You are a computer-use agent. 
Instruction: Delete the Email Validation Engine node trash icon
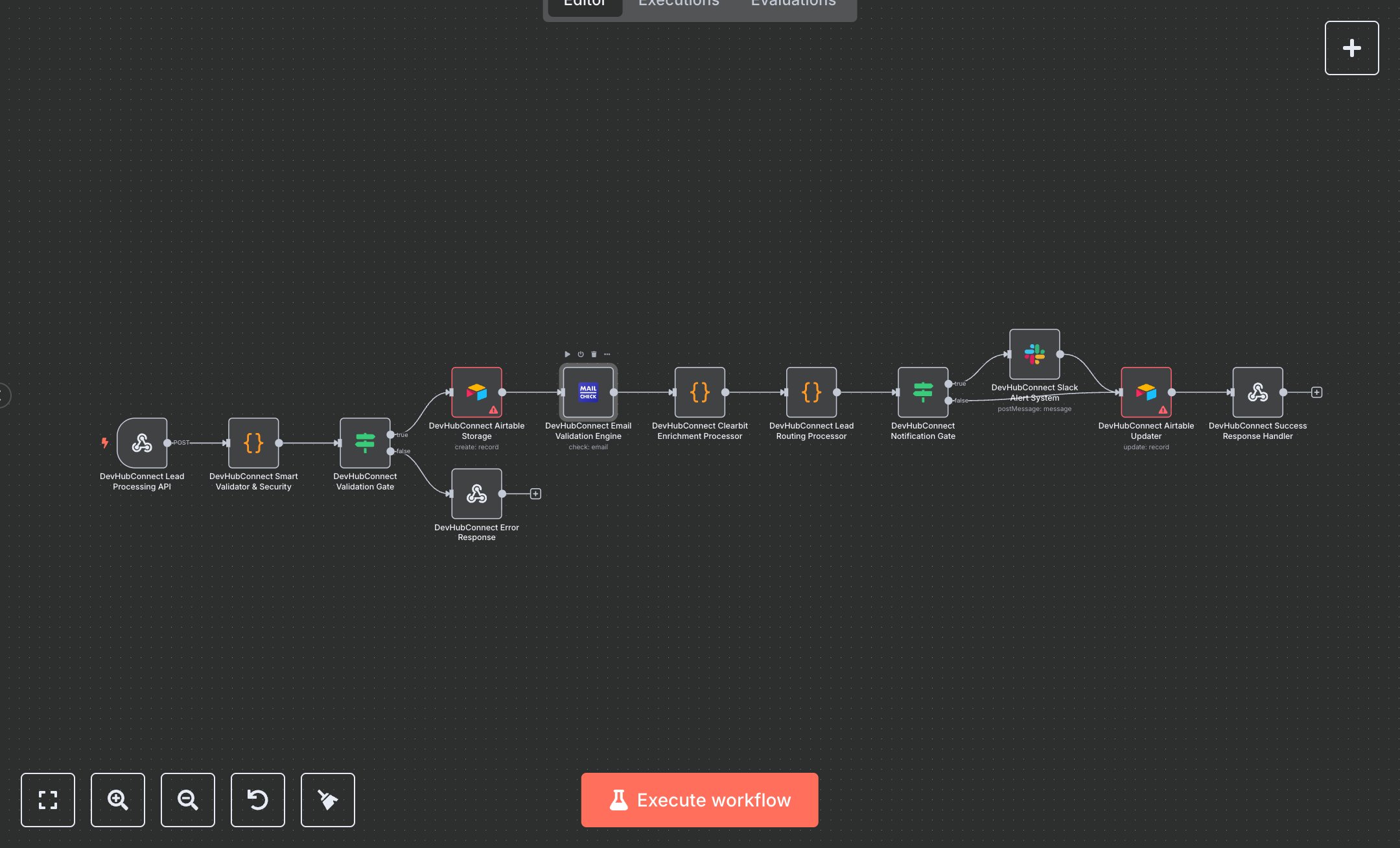[594, 354]
